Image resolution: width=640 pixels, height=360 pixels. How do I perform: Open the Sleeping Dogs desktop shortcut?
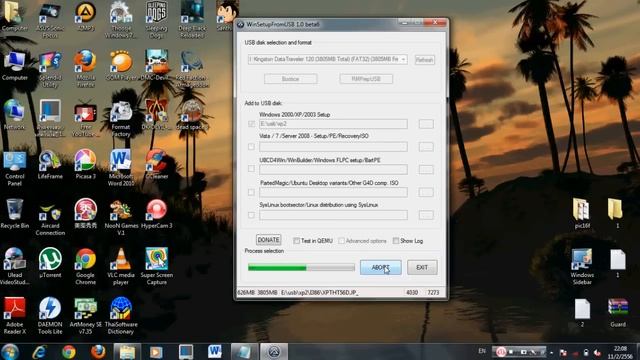156,20
